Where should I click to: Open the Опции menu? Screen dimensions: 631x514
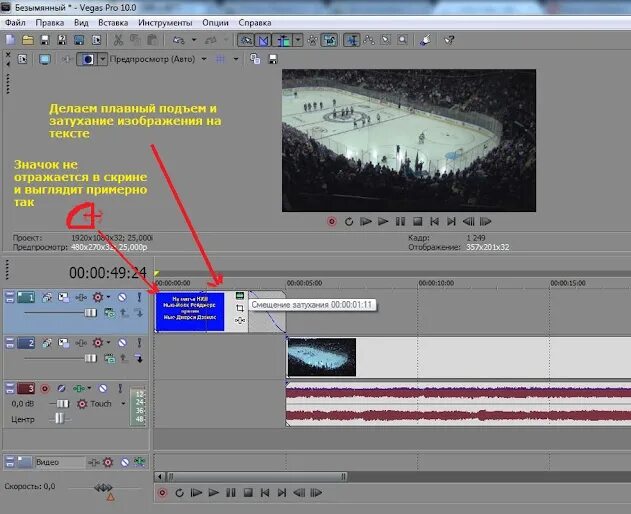(215, 23)
